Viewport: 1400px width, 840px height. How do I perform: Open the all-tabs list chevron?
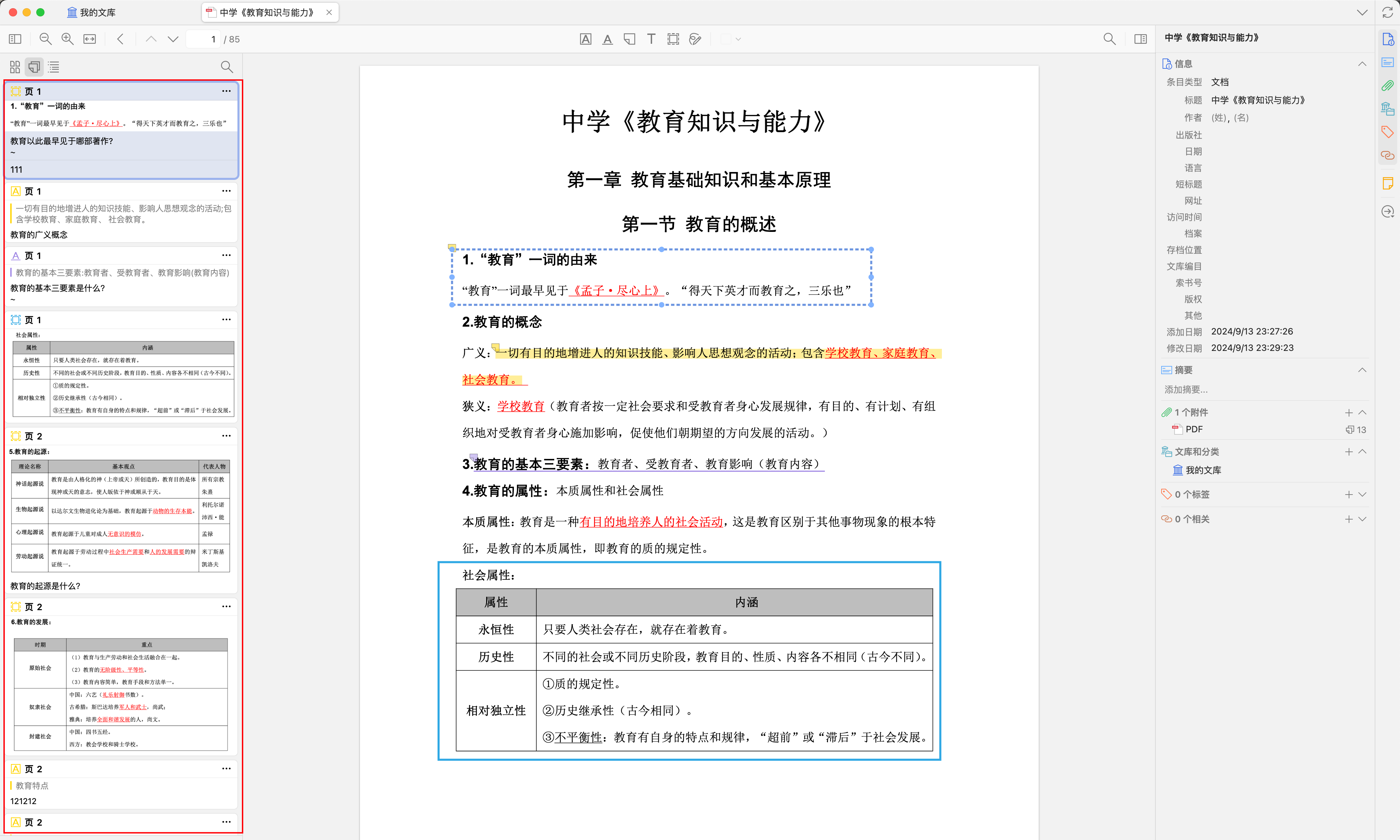[1362, 12]
